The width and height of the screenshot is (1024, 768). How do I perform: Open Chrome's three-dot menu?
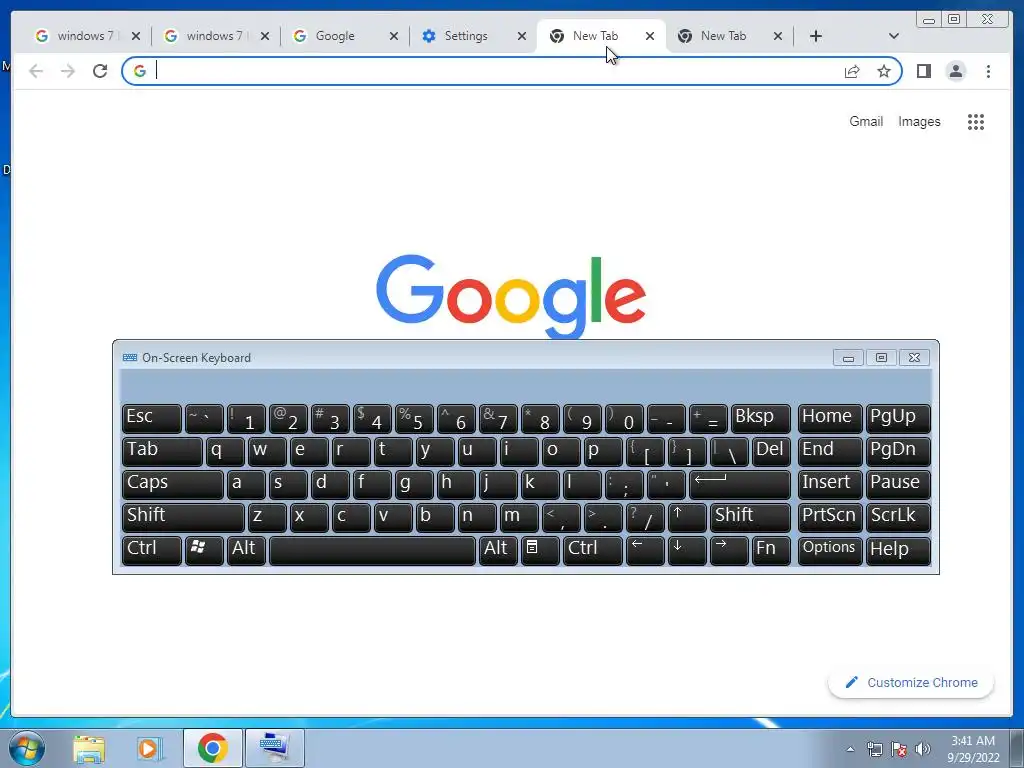988,71
